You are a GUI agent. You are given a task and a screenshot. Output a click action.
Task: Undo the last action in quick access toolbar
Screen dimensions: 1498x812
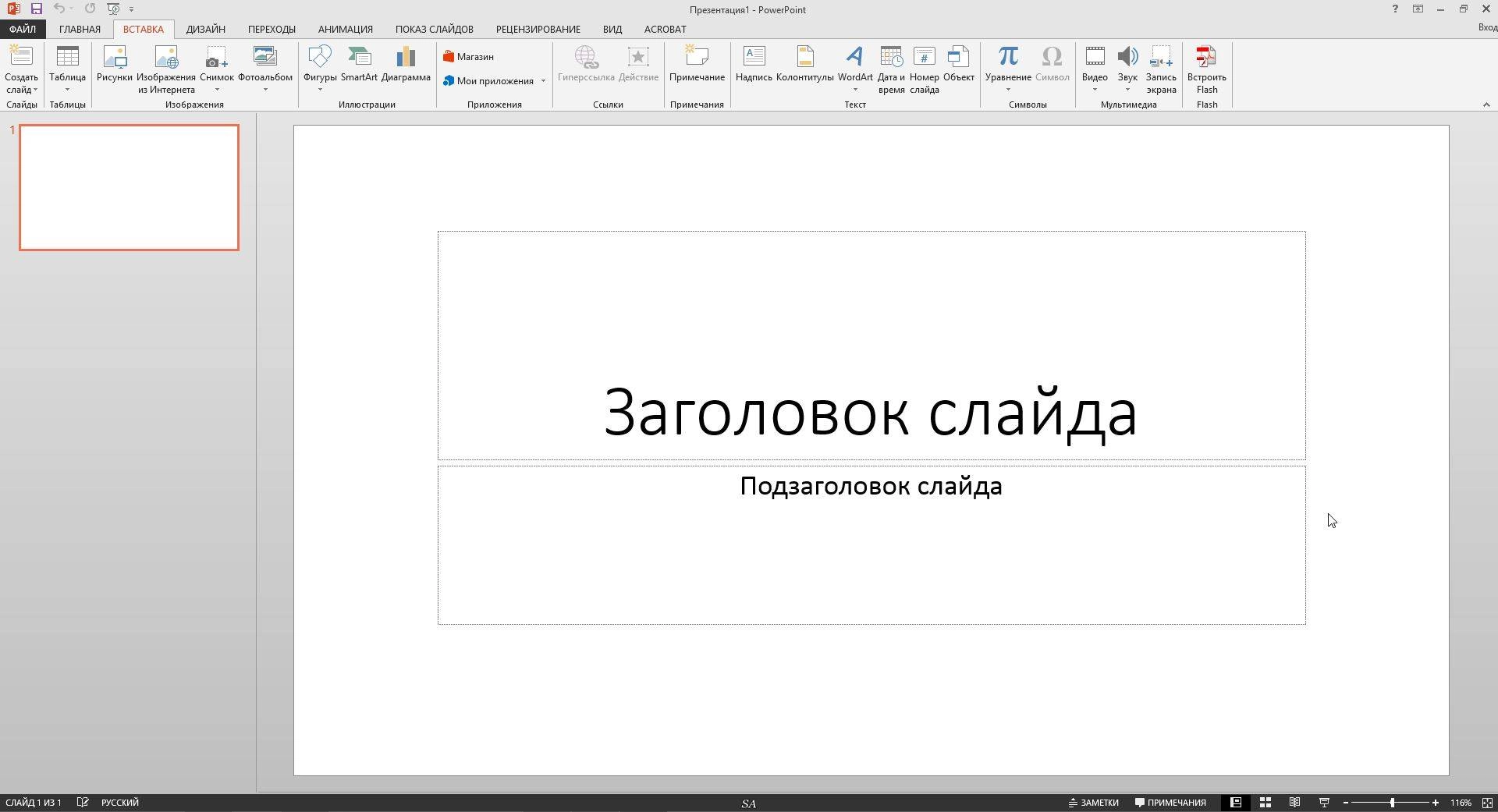pyautogui.click(x=59, y=9)
